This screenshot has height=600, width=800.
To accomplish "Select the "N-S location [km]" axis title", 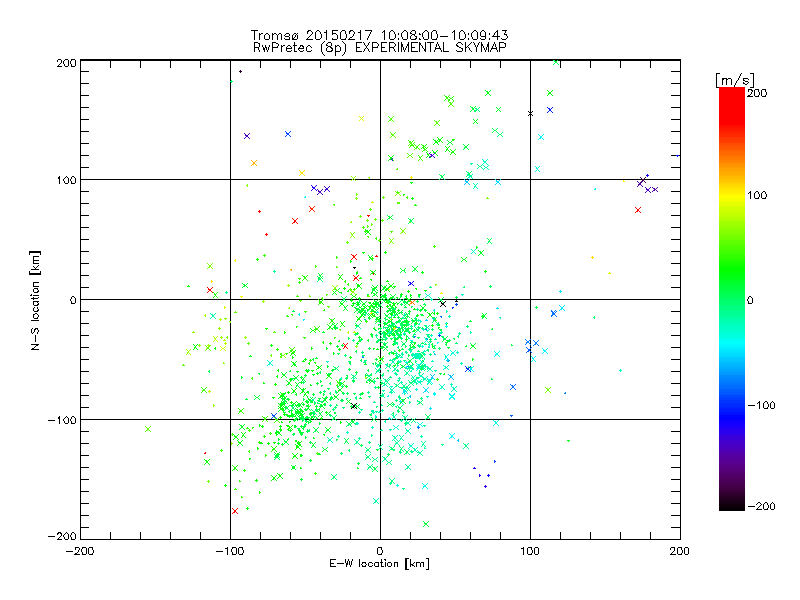I will [x=35, y=301].
